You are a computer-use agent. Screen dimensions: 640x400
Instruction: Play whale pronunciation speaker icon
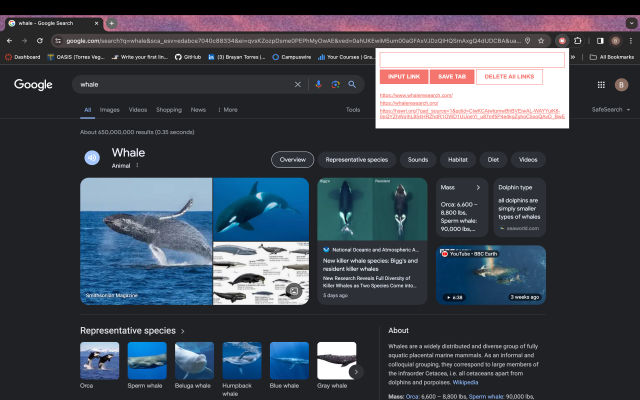coord(92,158)
